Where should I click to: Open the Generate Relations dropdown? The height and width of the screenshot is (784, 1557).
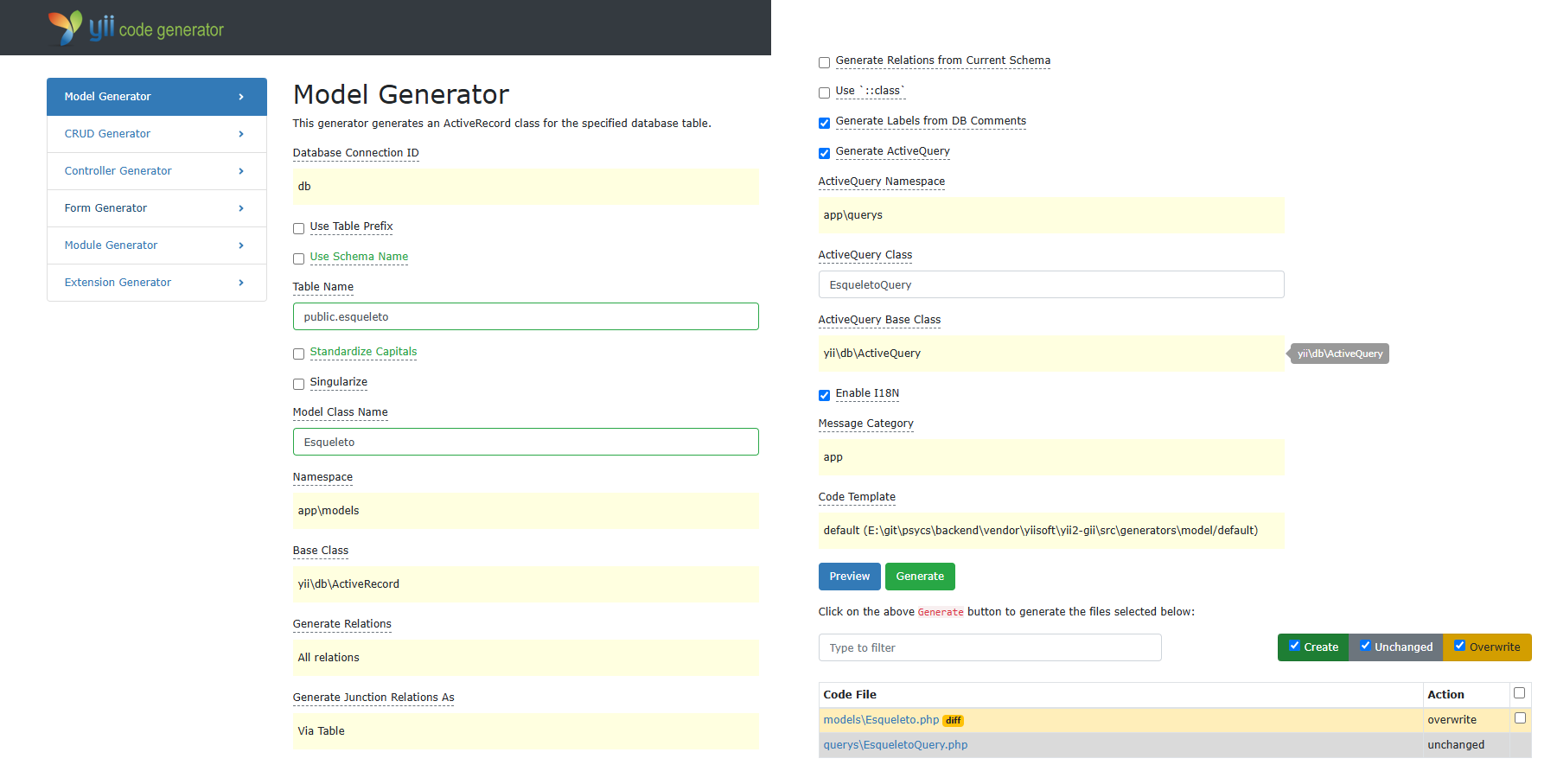[525, 658]
